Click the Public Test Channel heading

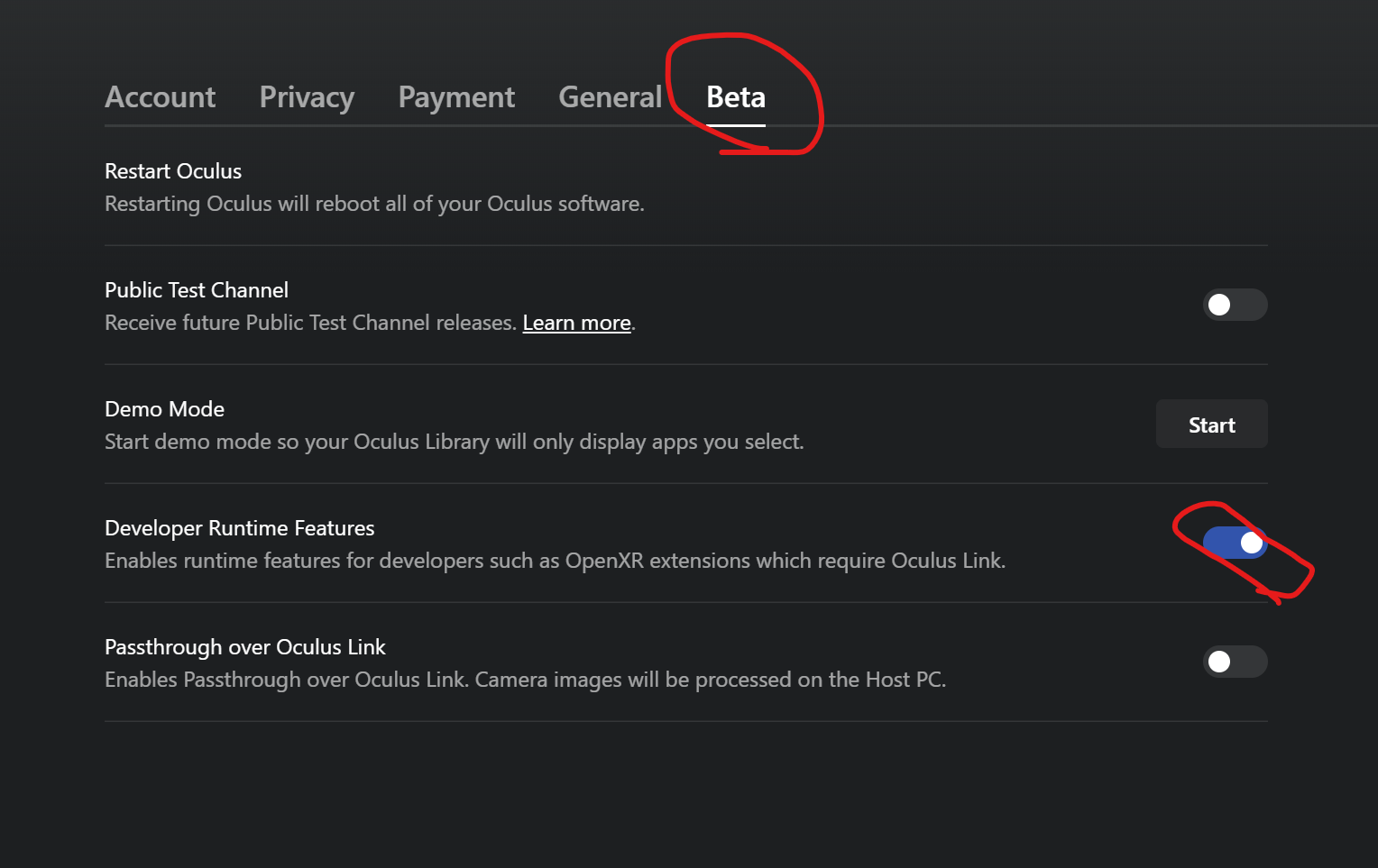(197, 290)
